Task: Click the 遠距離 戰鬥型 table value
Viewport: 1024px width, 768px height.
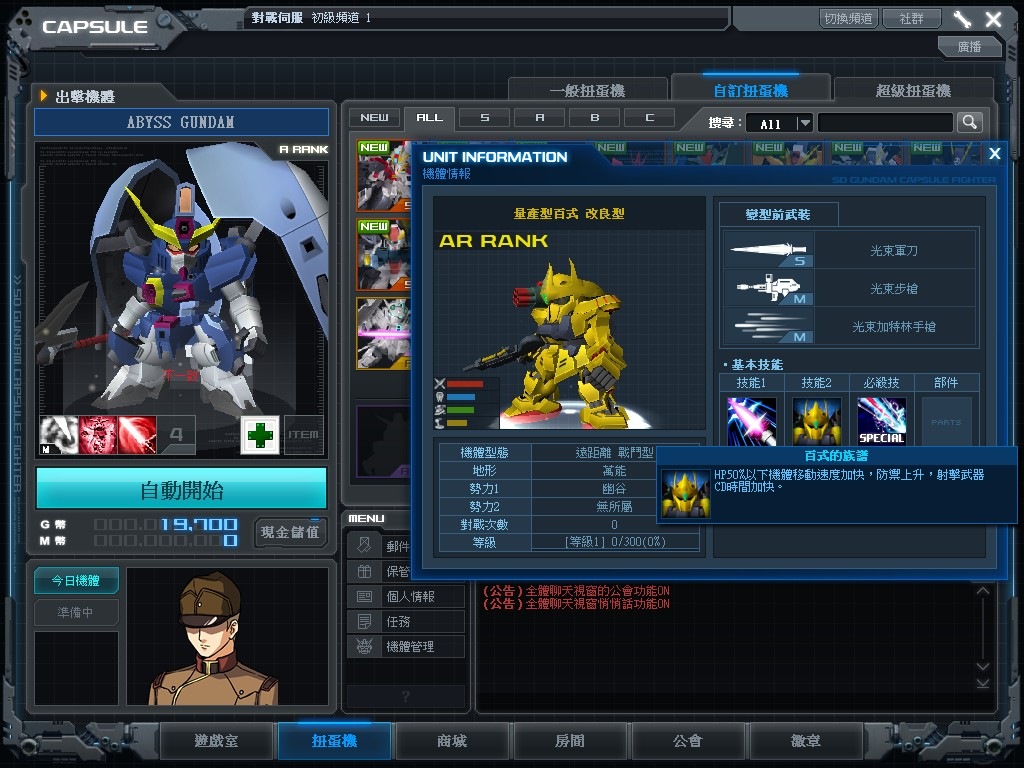Action: pyautogui.click(x=614, y=453)
